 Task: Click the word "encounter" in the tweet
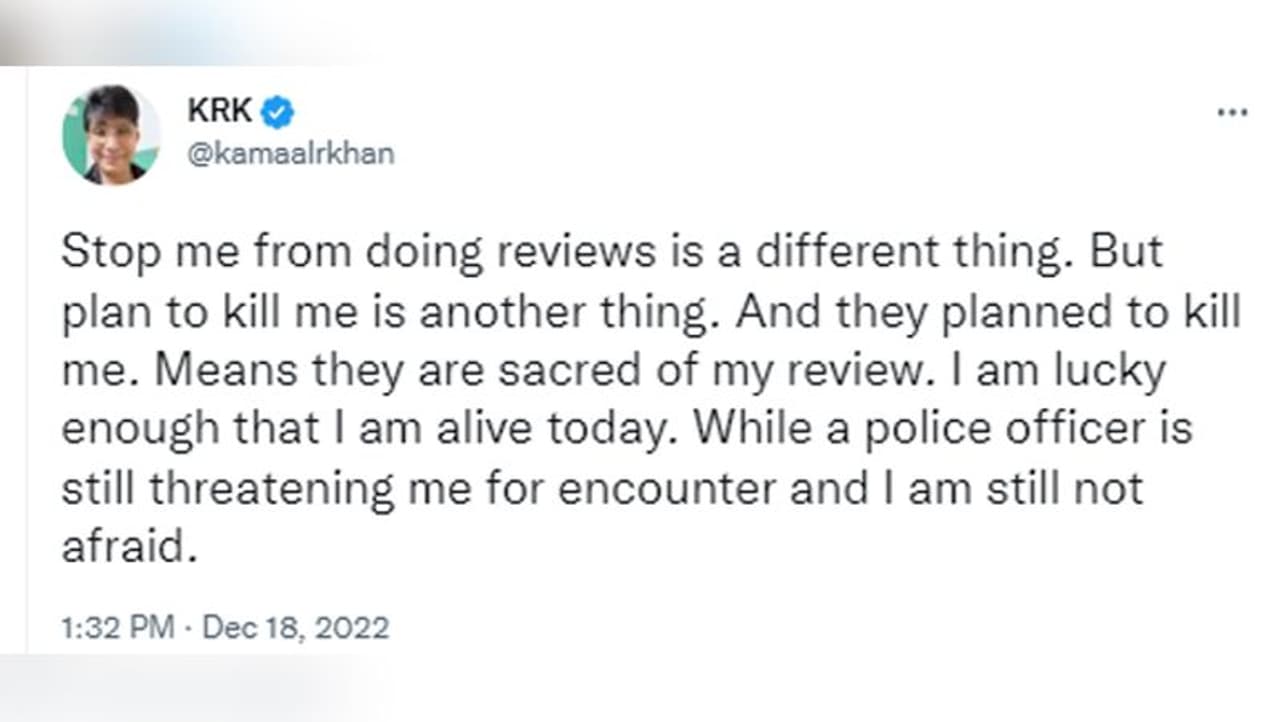pos(673,489)
